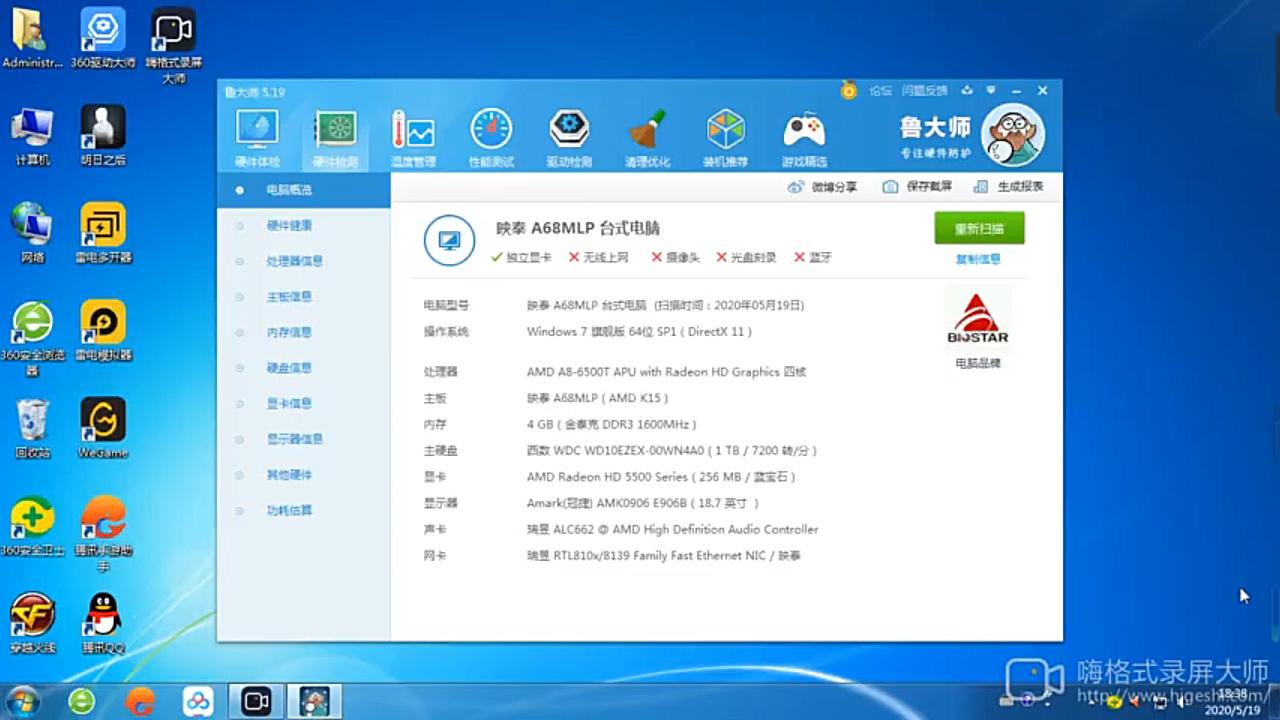1280x720 pixels.
Task: Select 电脑概览 in sidebar
Action: [304, 190]
